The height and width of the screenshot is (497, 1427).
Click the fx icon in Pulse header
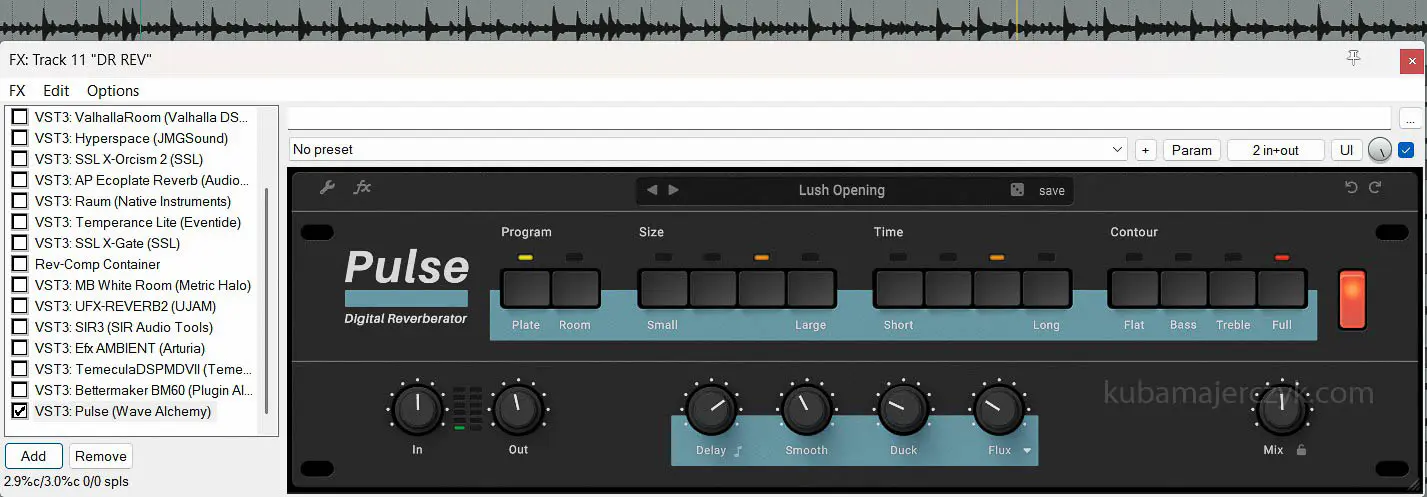click(x=362, y=188)
